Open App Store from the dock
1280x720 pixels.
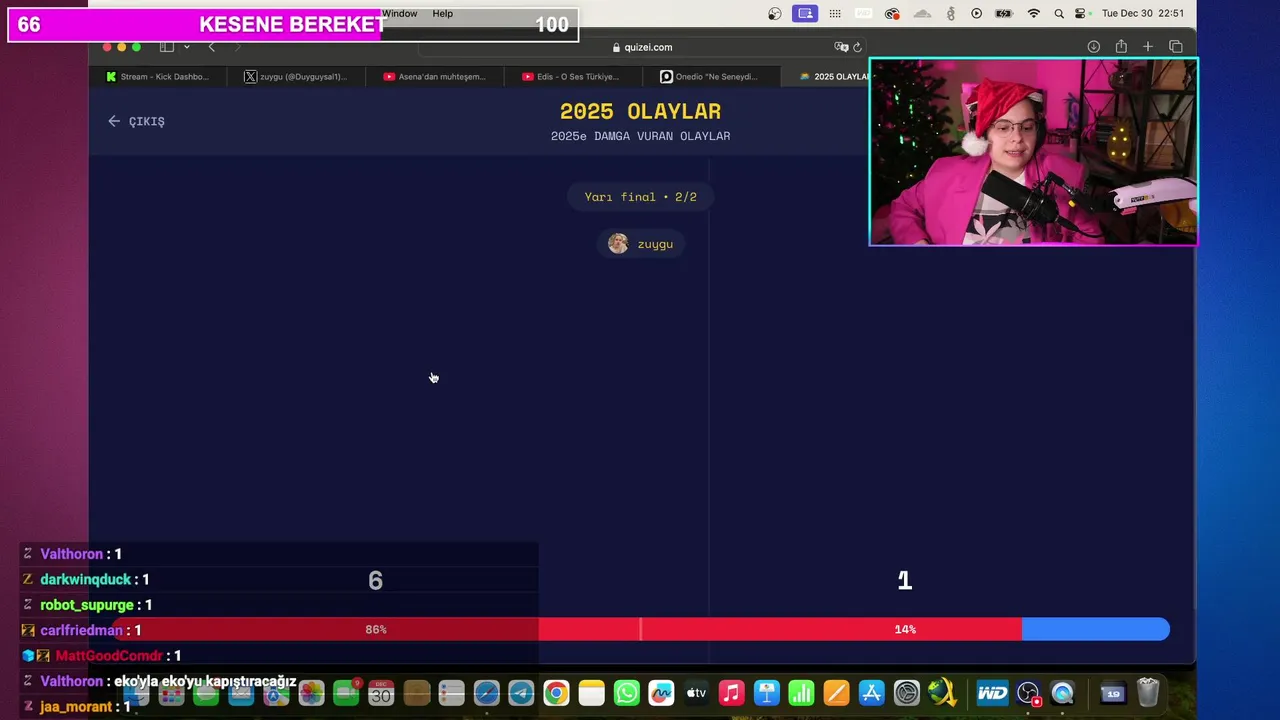click(x=871, y=693)
